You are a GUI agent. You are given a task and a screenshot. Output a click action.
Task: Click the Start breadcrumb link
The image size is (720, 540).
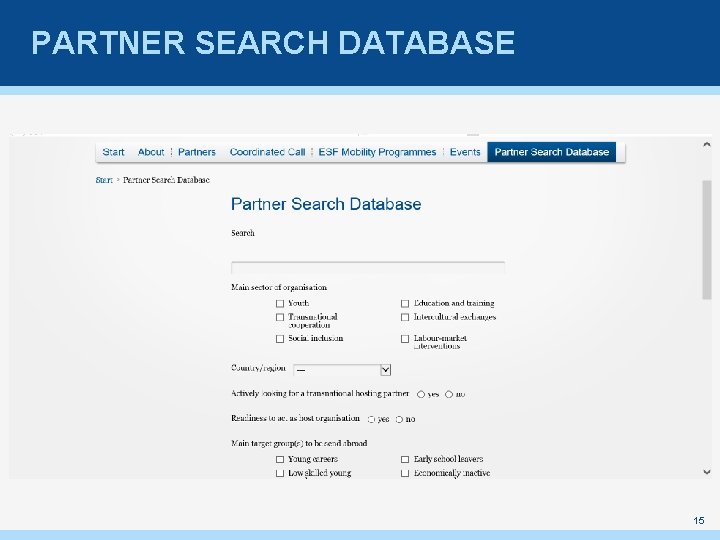point(103,180)
